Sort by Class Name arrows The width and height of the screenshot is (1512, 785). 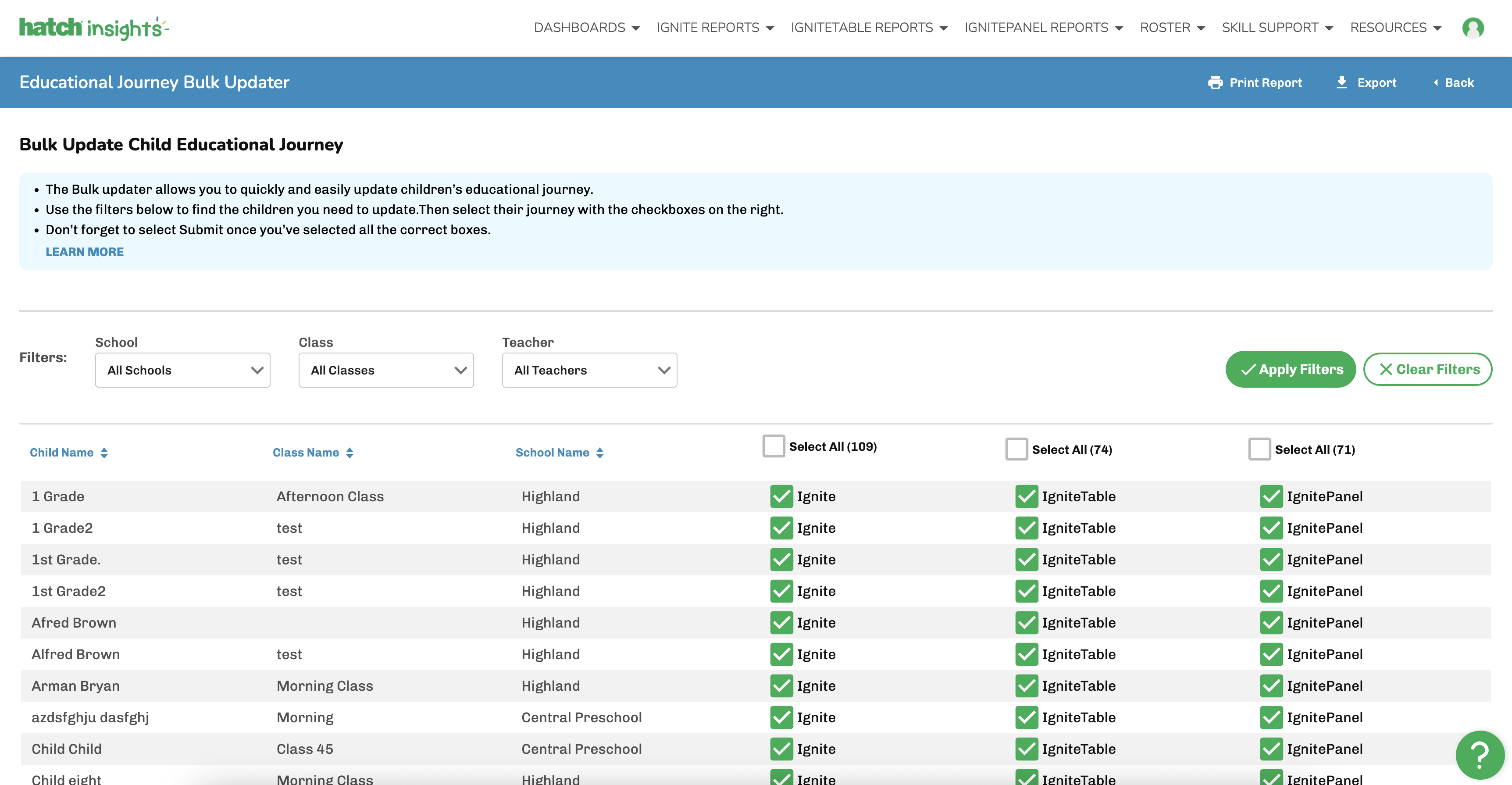pos(349,453)
